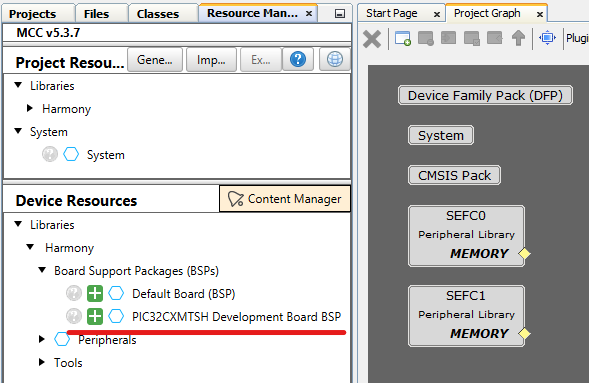Screen dimensions: 589x383
Task: Click the greyed box icon with a left arrow
Action: pos(495,38)
